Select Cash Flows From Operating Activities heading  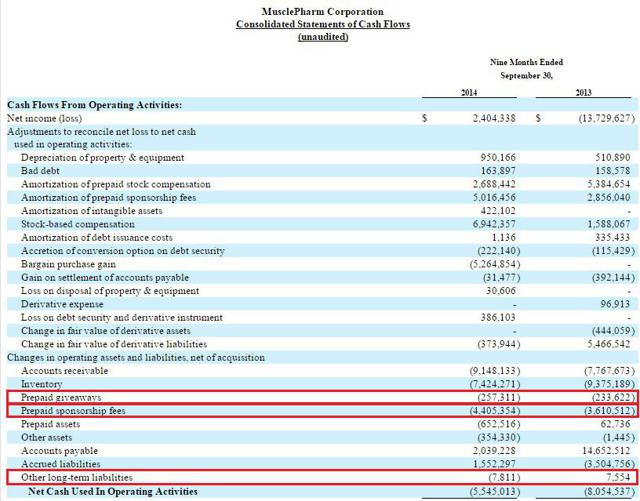(x=95, y=105)
